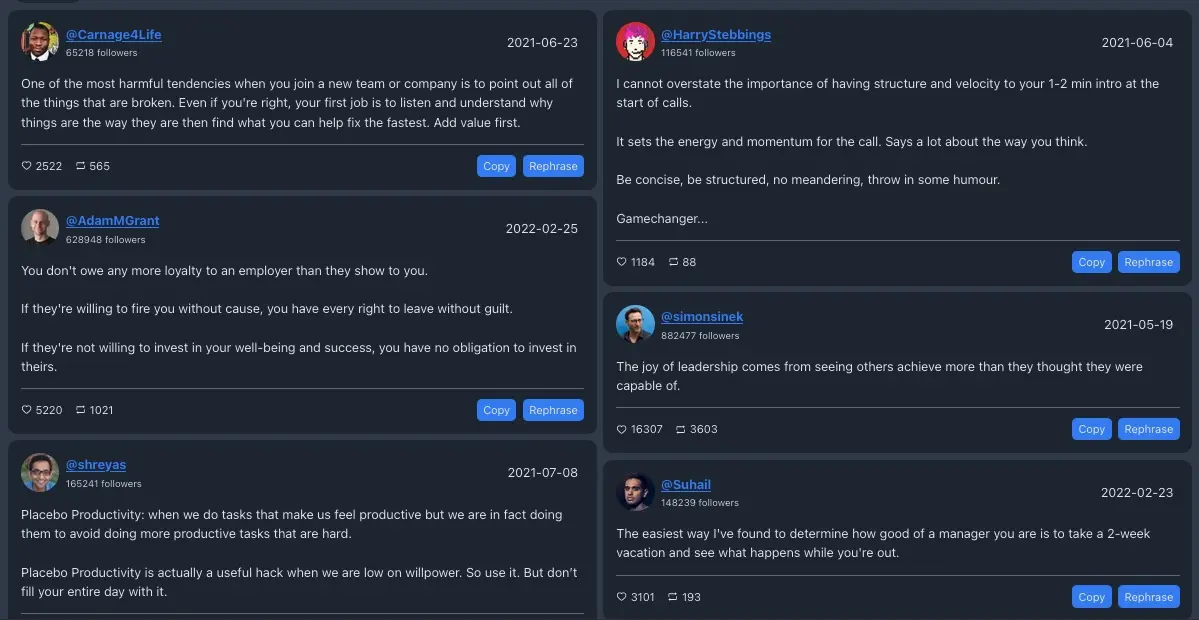
Task: Click the heart icon on simonsinek's tweet
Action: coord(622,429)
